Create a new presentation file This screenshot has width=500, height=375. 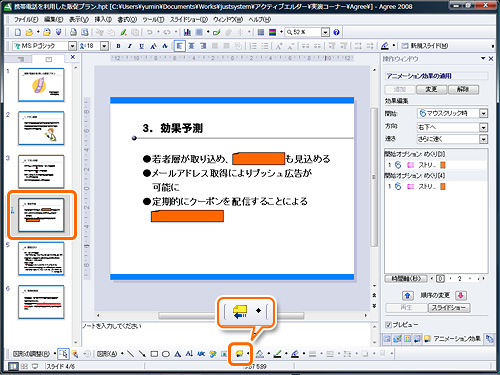(x=18, y=32)
